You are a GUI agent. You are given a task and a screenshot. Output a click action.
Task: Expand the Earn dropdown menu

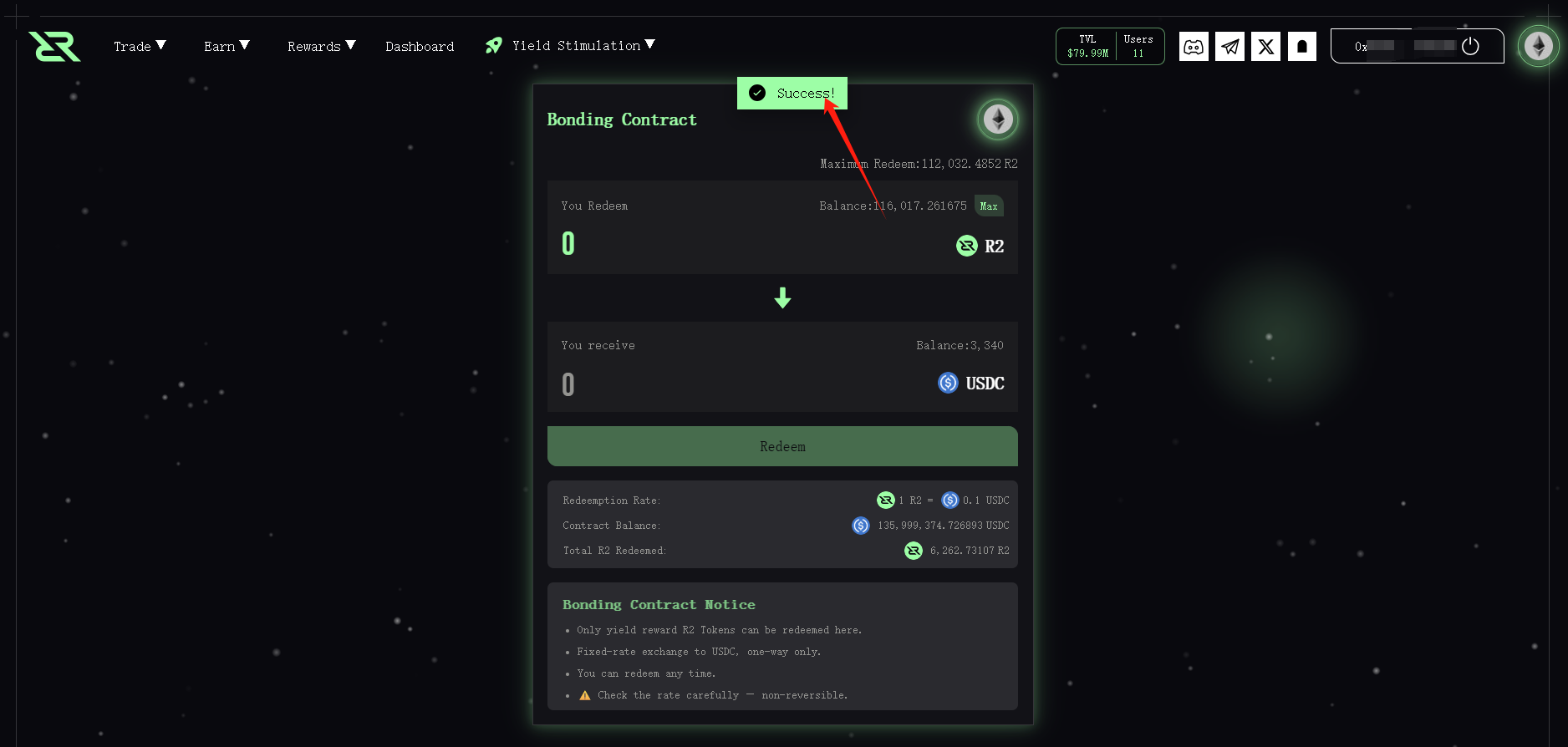(x=227, y=46)
